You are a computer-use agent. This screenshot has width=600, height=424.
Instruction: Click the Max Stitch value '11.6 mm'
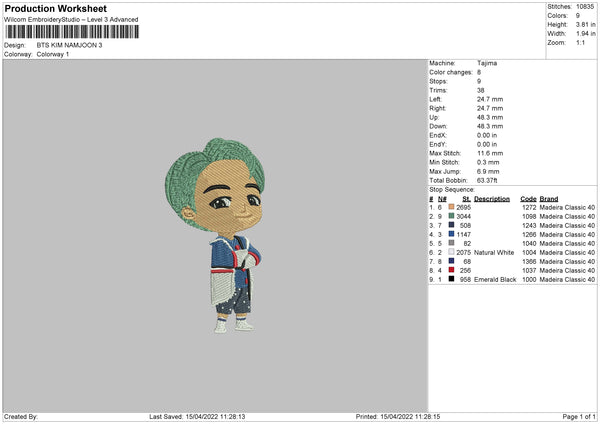pos(490,153)
